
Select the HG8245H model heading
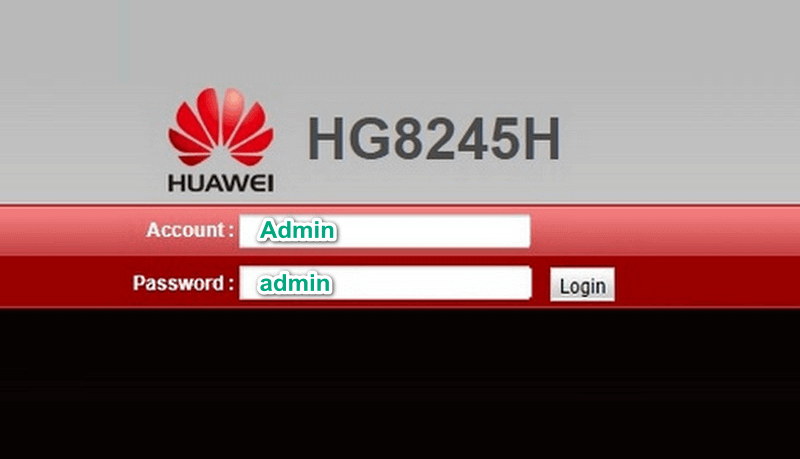point(434,139)
